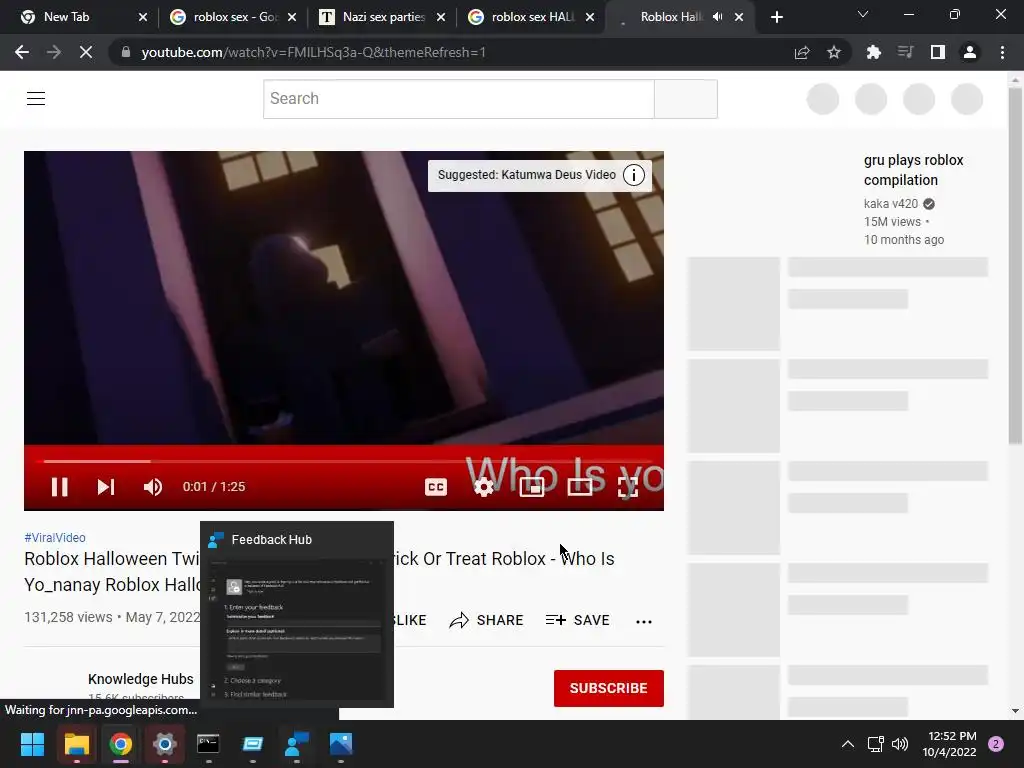
Task: Switch to the roblox sex HALL tab
Action: click(531, 17)
